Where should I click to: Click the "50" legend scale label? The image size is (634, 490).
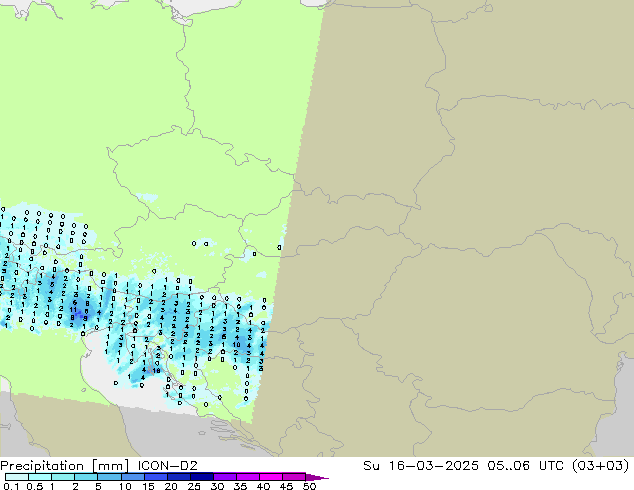309,486
